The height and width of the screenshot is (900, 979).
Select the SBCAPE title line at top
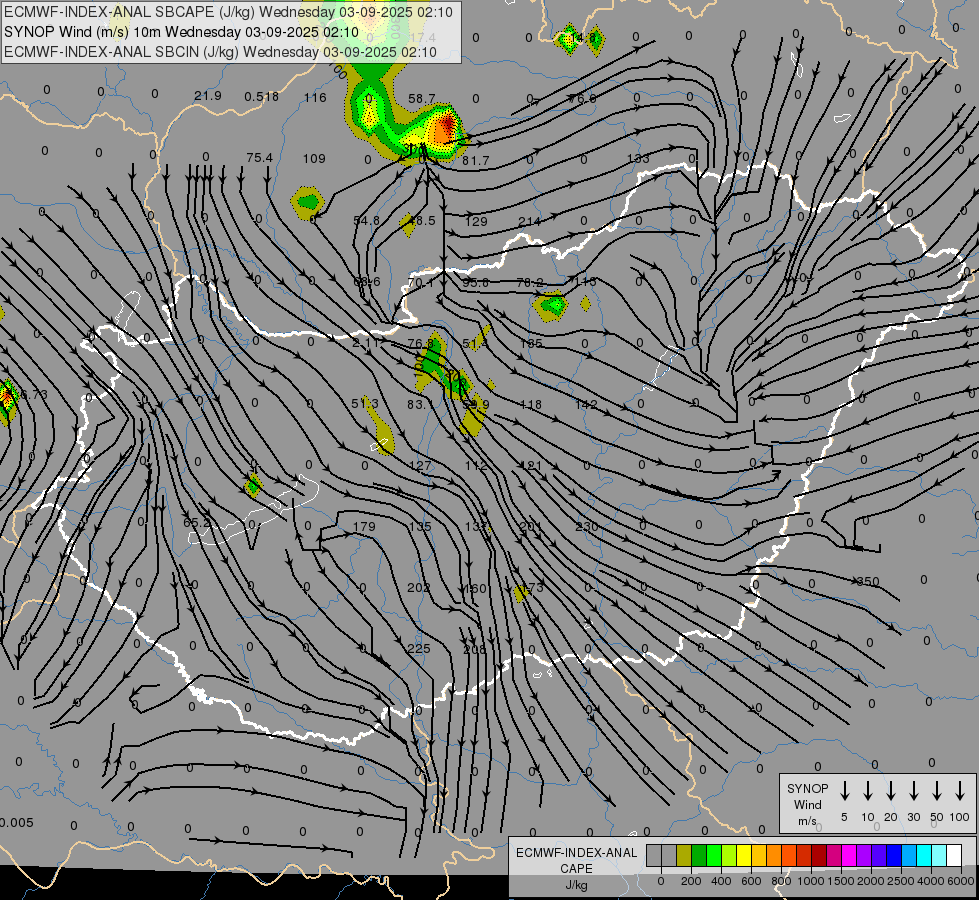[228, 12]
